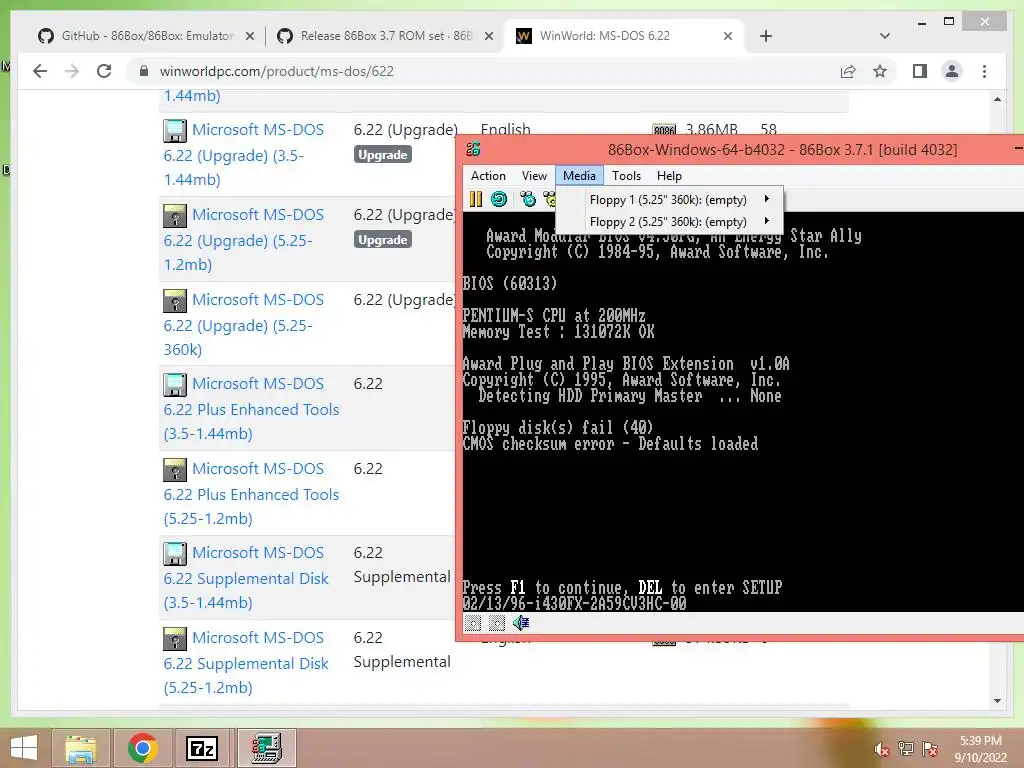The height and width of the screenshot is (768, 1024).
Task: Expand the Floppy 1 submenu arrow
Action: pyautogui.click(x=767, y=199)
